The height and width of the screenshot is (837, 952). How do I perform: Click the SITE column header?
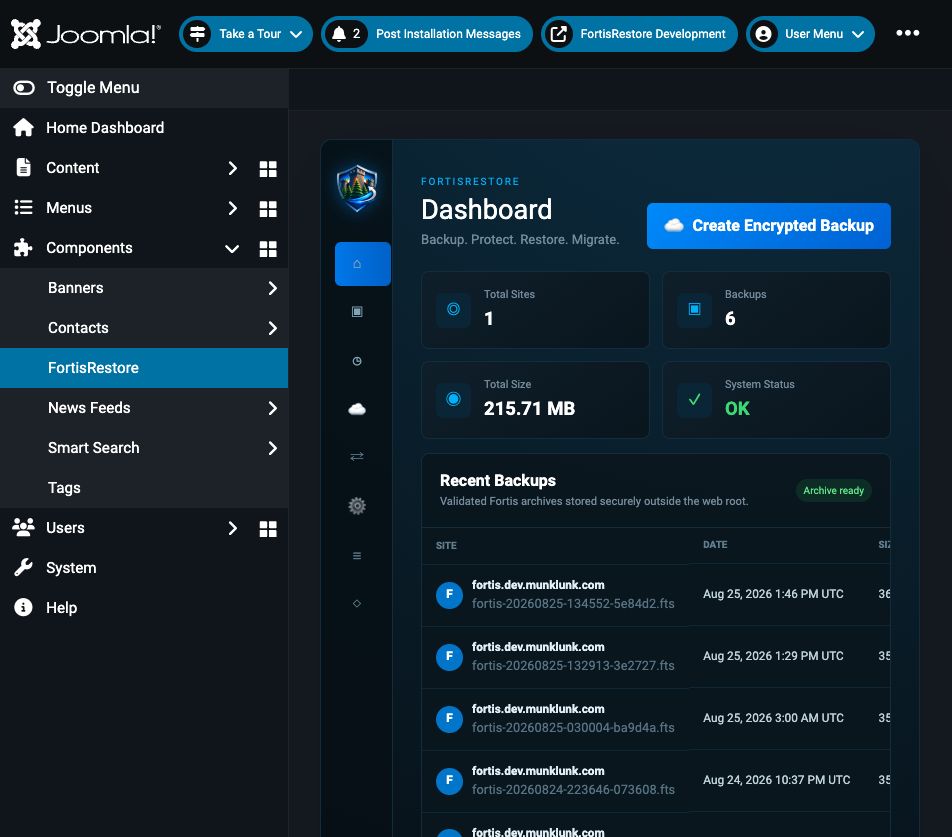click(x=446, y=546)
